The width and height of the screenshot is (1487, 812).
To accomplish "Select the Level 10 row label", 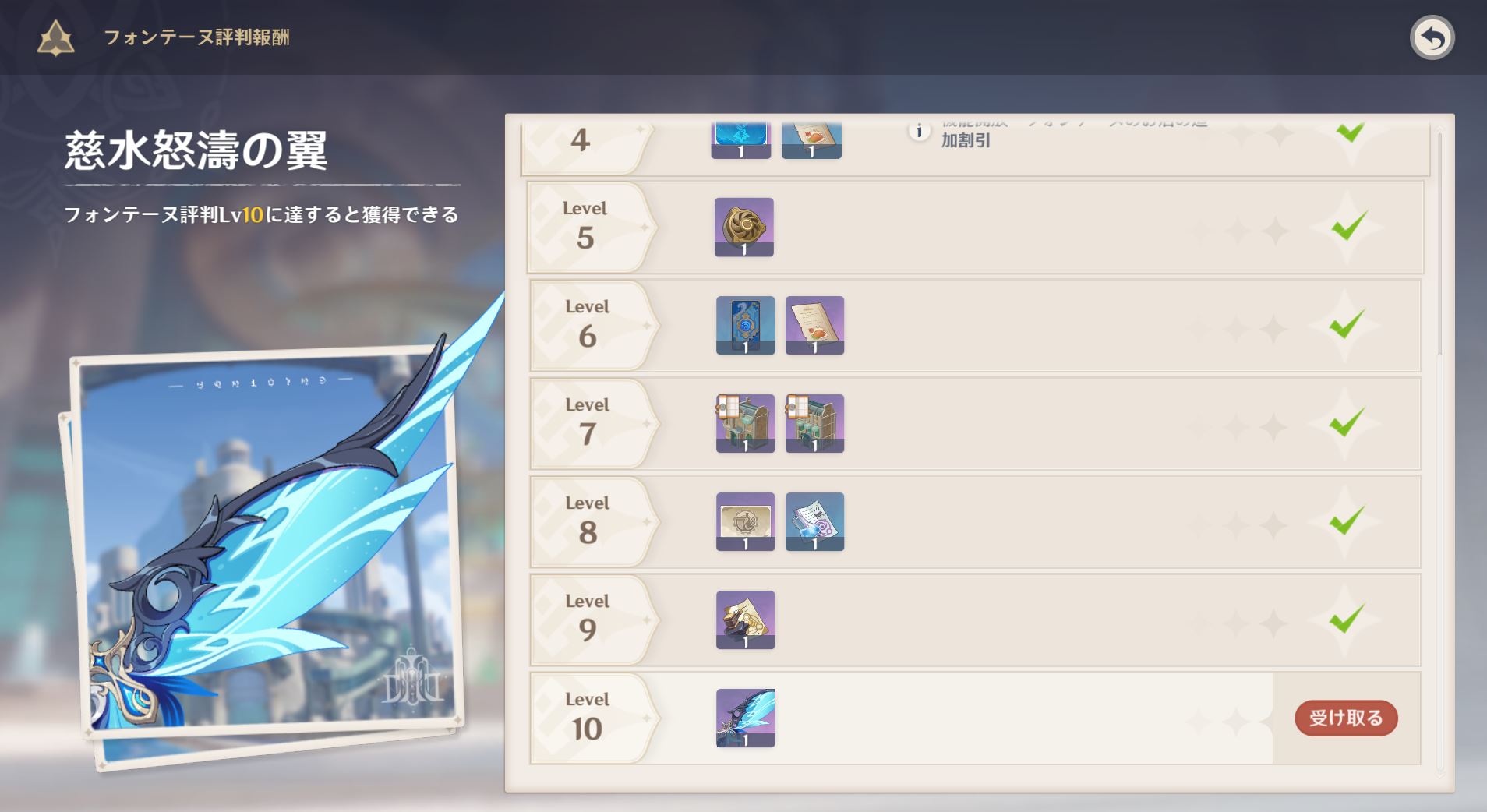I will [588, 718].
